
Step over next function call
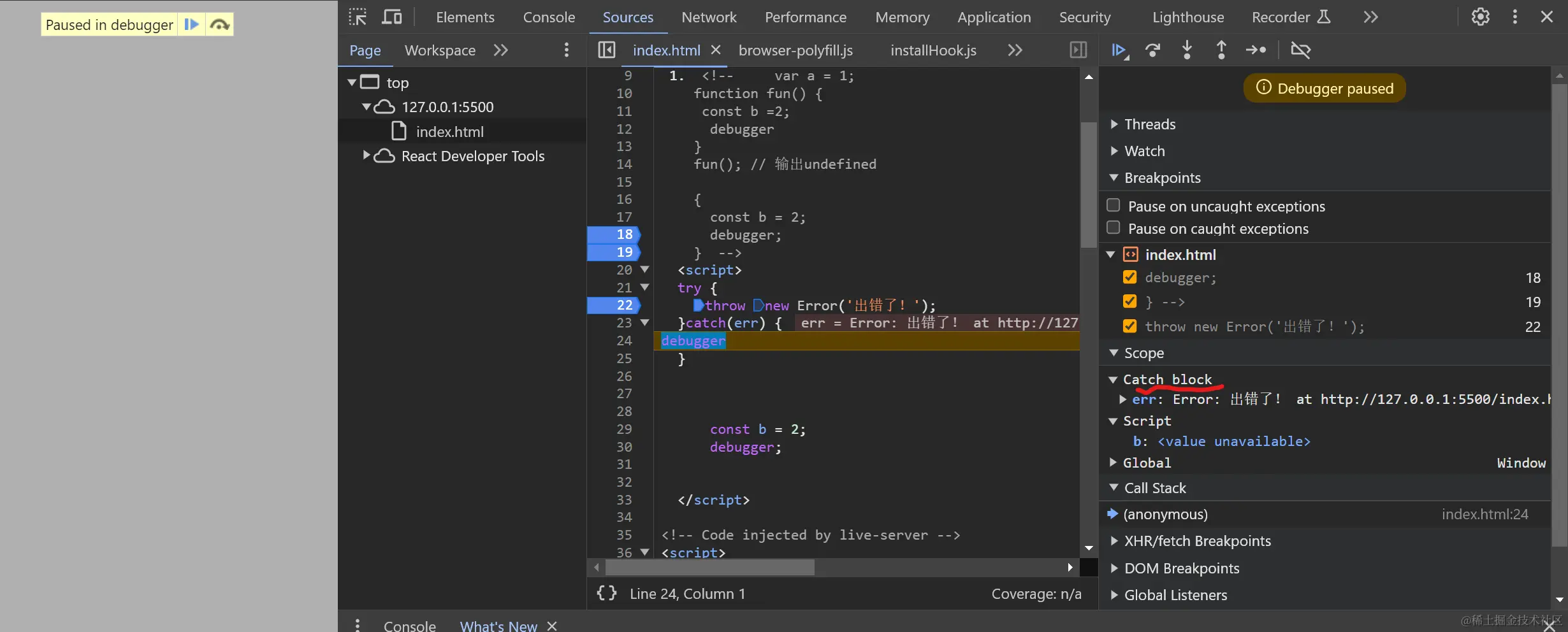(x=1152, y=50)
